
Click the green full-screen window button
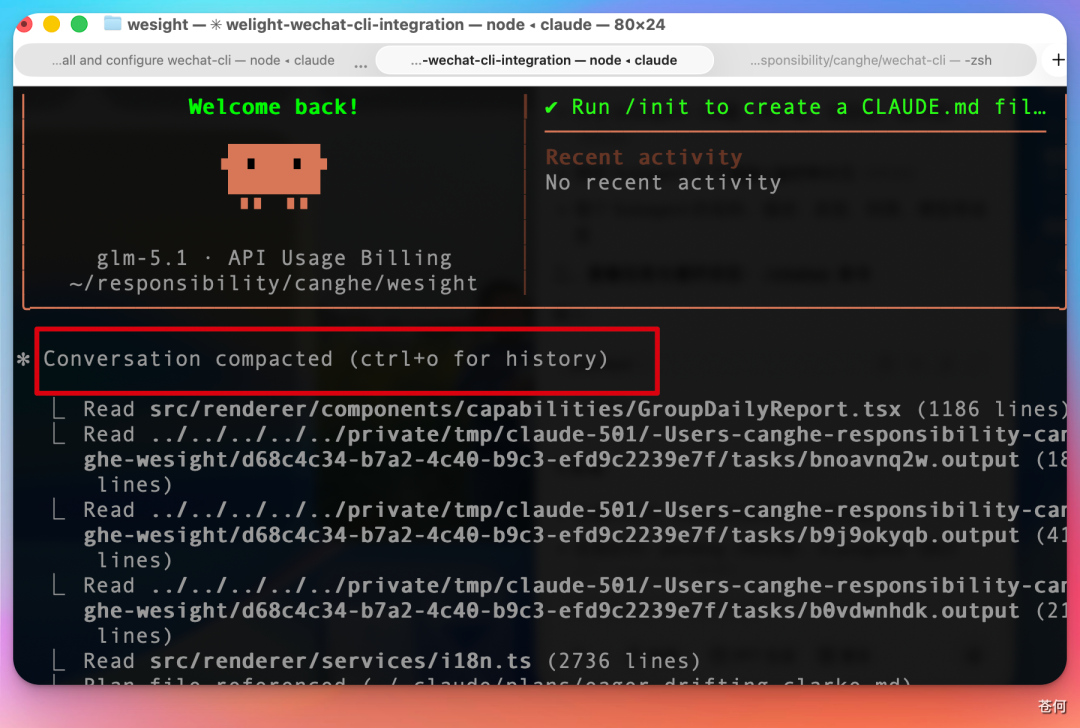(x=79, y=24)
